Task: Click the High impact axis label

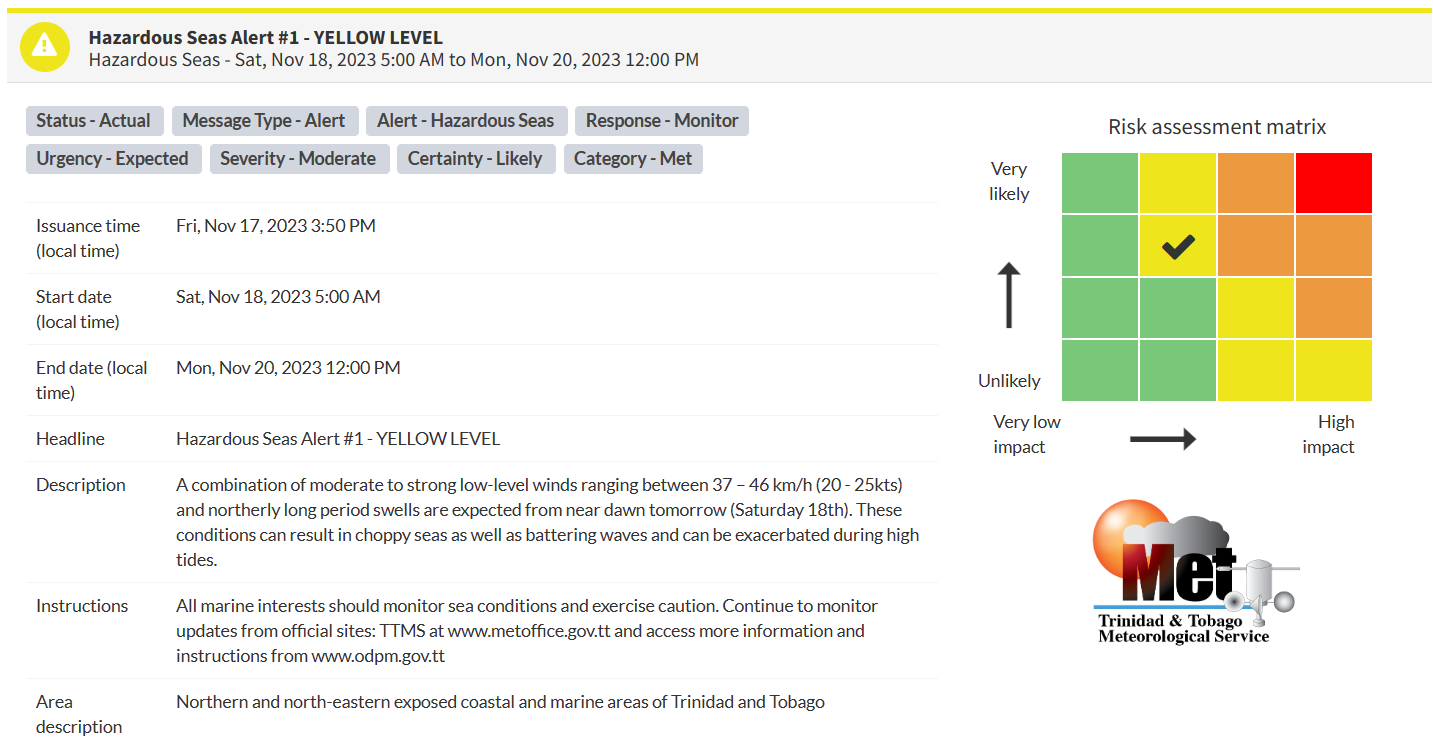Action: point(1328,434)
